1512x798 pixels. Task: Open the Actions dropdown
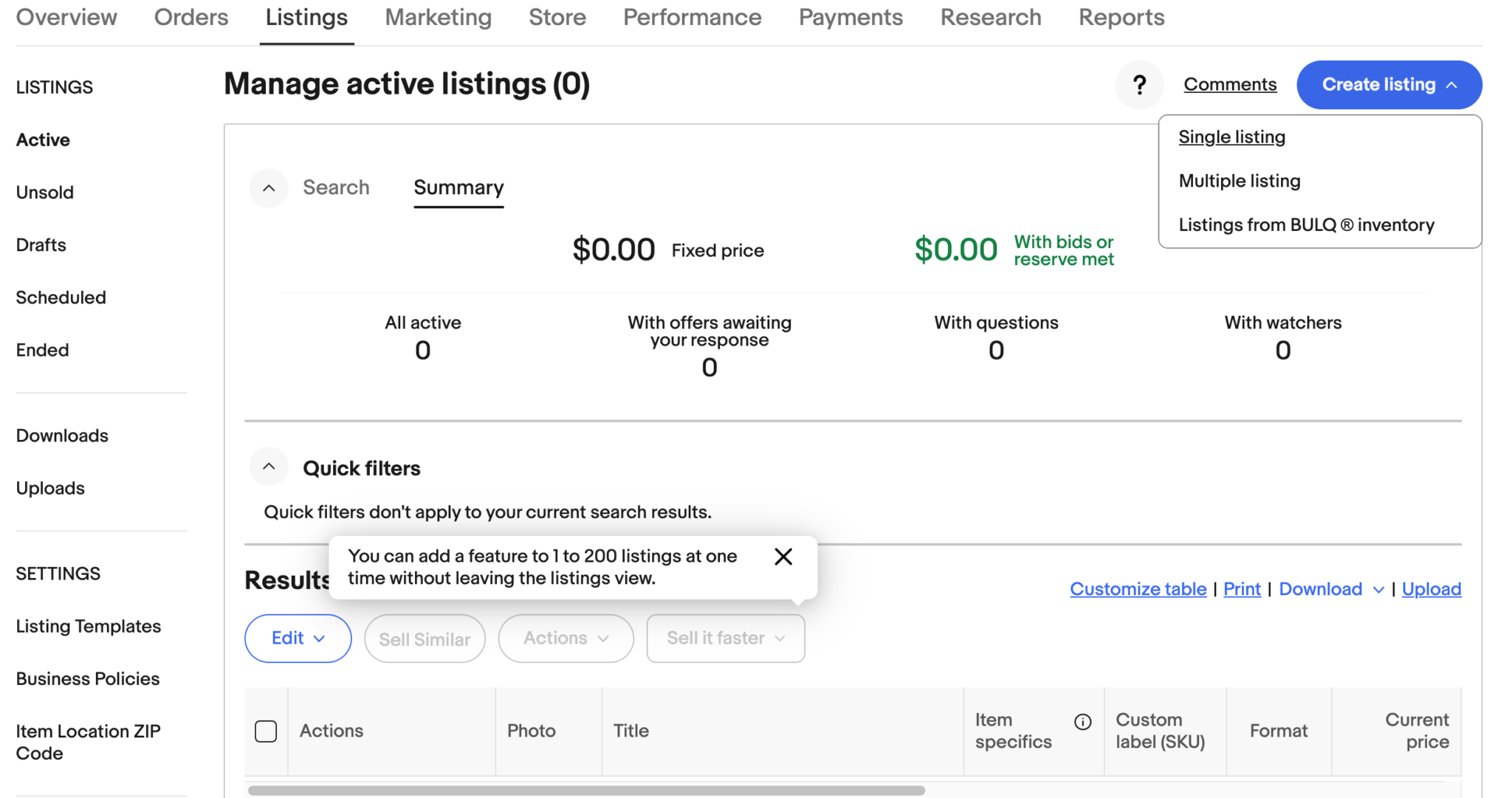click(566, 638)
